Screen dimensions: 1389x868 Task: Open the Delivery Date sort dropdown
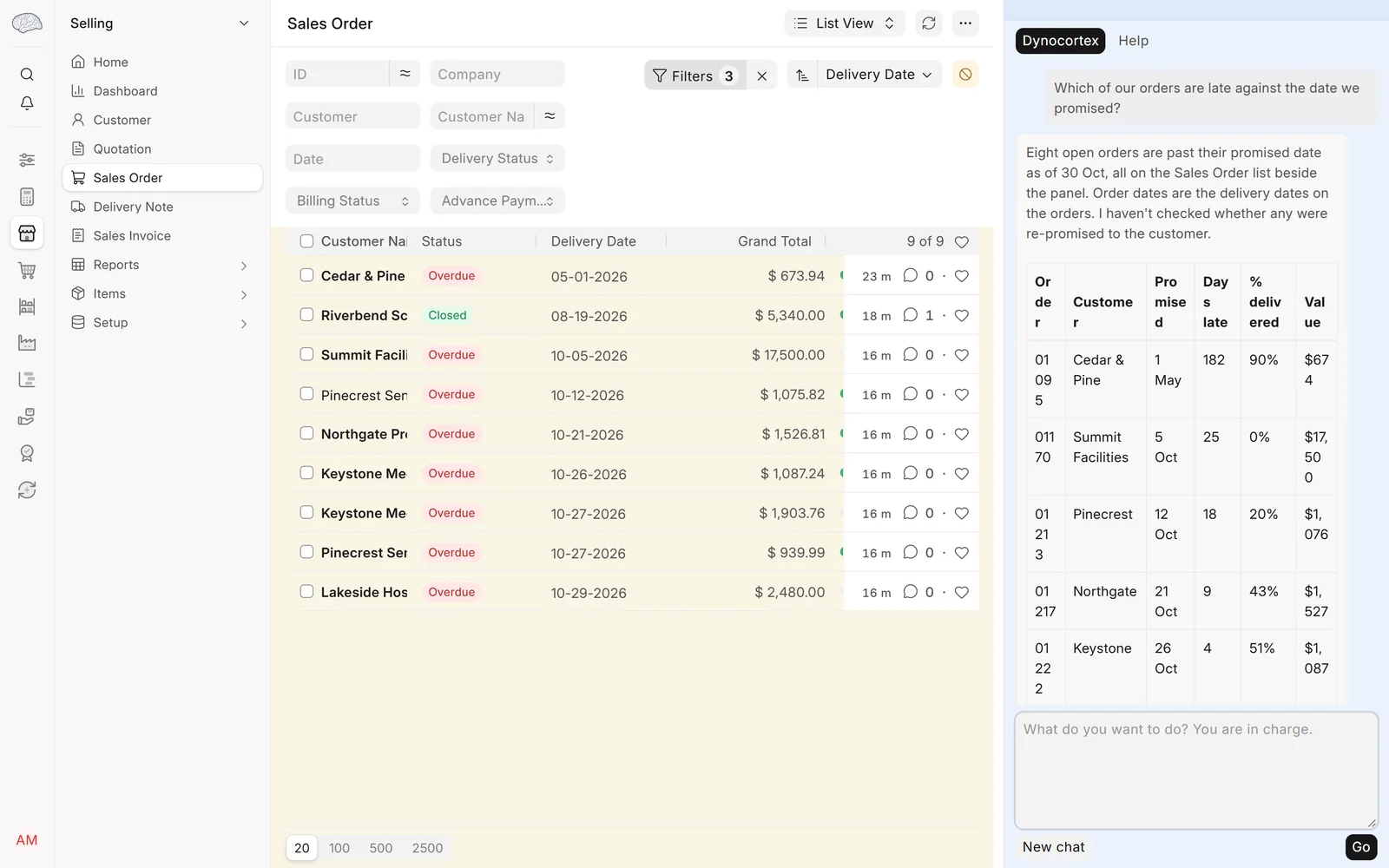coord(879,75)
